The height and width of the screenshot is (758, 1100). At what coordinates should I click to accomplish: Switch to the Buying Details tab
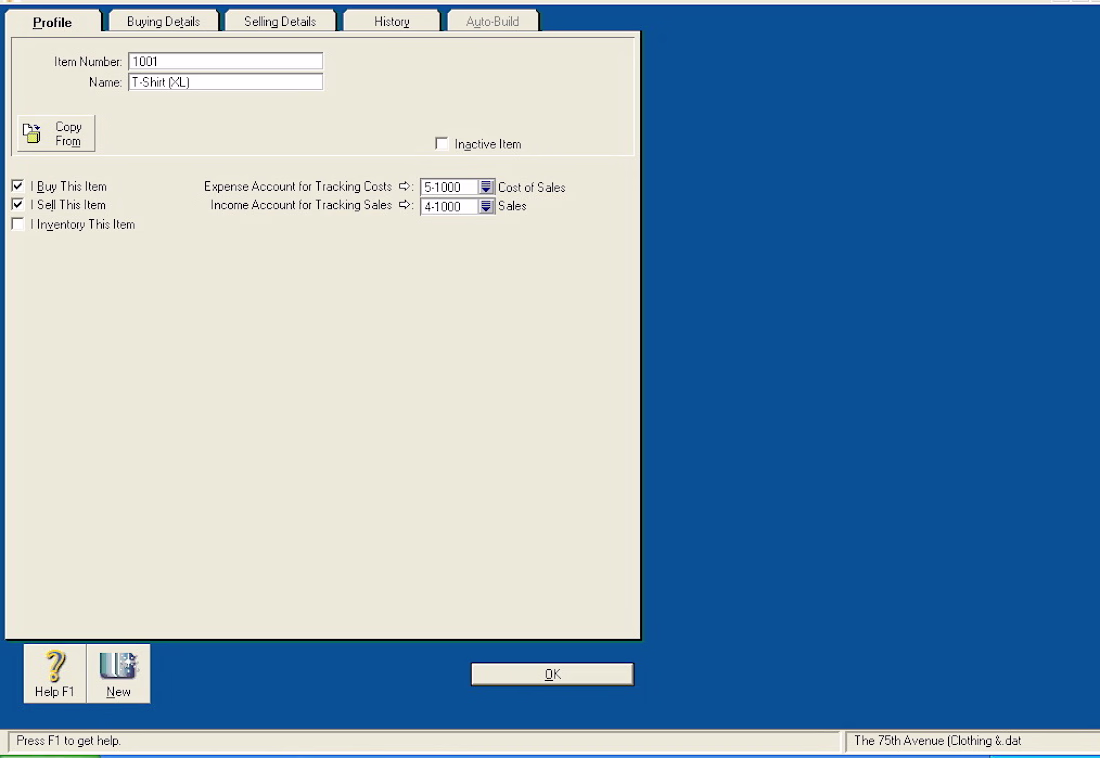(x=163, y=21)
